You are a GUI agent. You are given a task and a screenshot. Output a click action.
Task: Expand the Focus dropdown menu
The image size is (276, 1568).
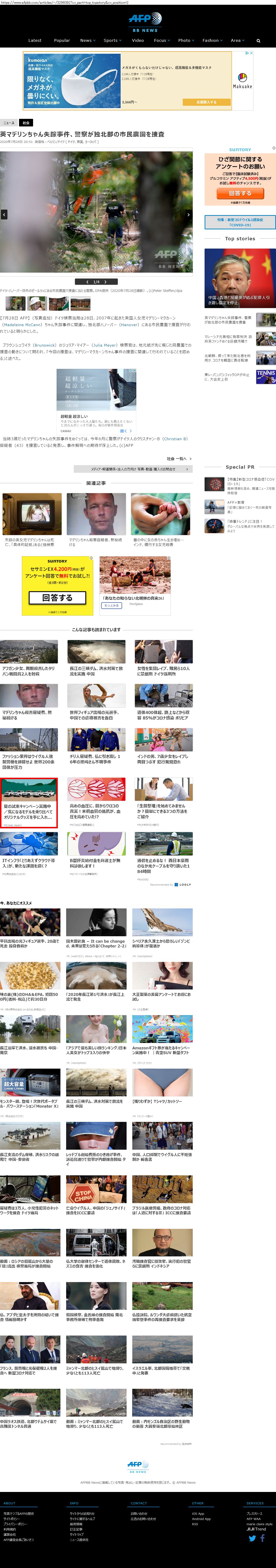162,41
